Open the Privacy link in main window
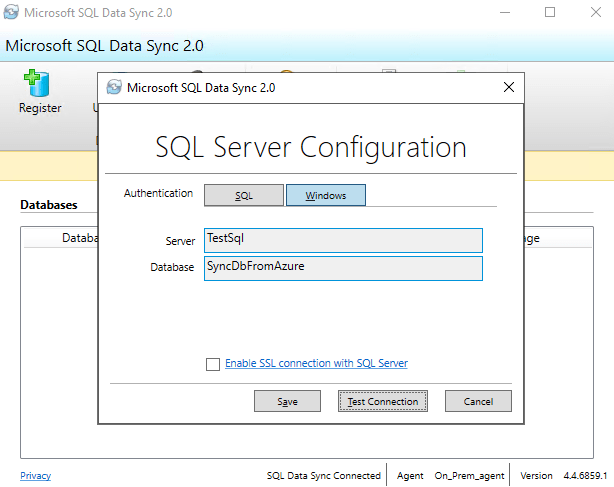The width and height of the screenshot is (614, 487). [35, 476]
